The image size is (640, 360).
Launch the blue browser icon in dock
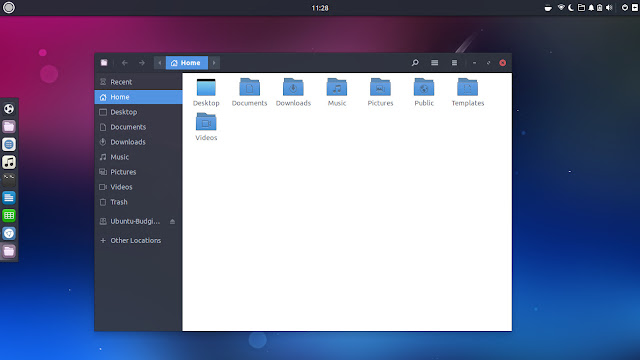(x=9, y=233)
